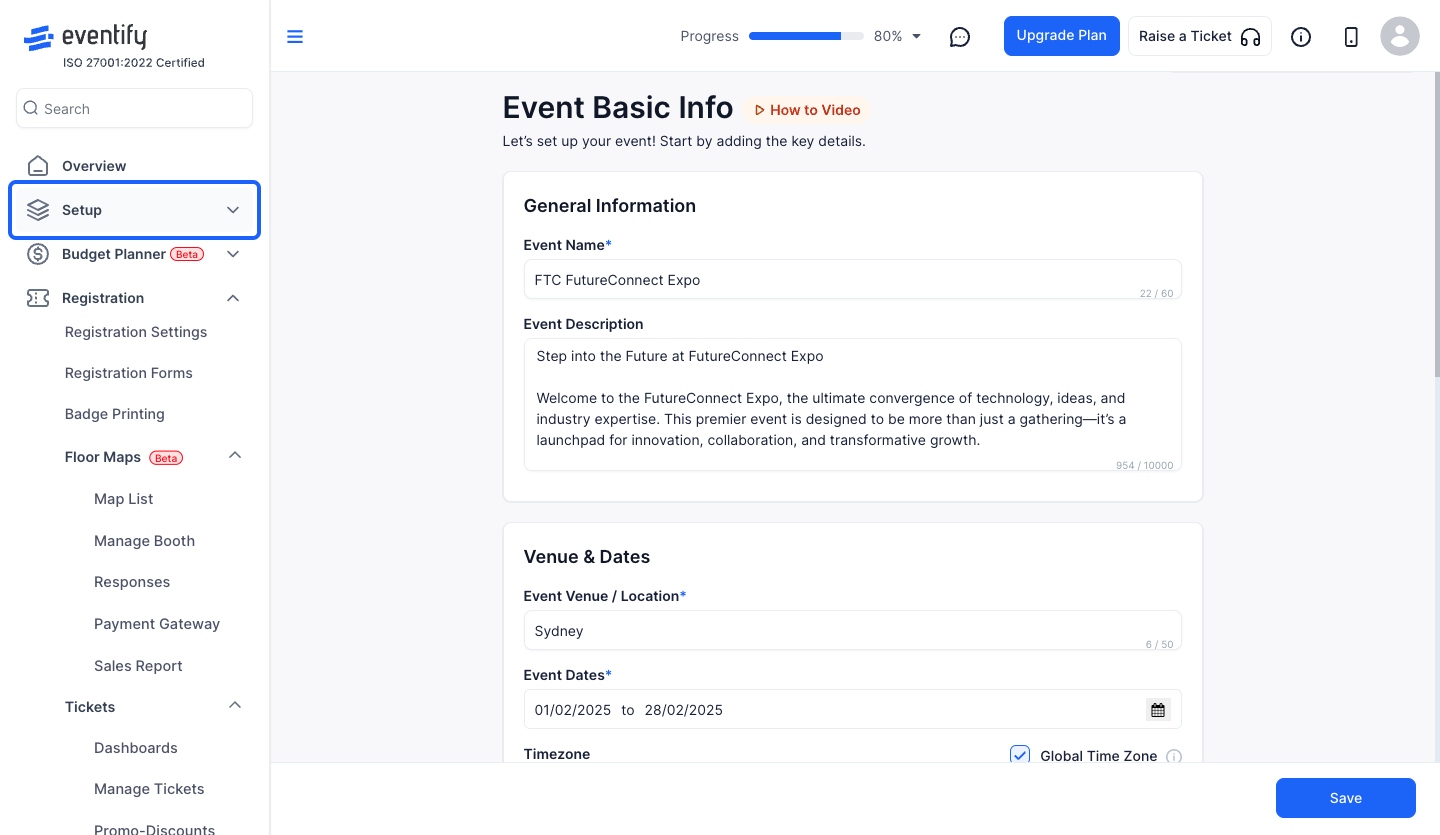The width and height of the screenshot is (1440, 835).
Task: Click the Upgrade Plan button
Action: click(x=1061, y=36)
